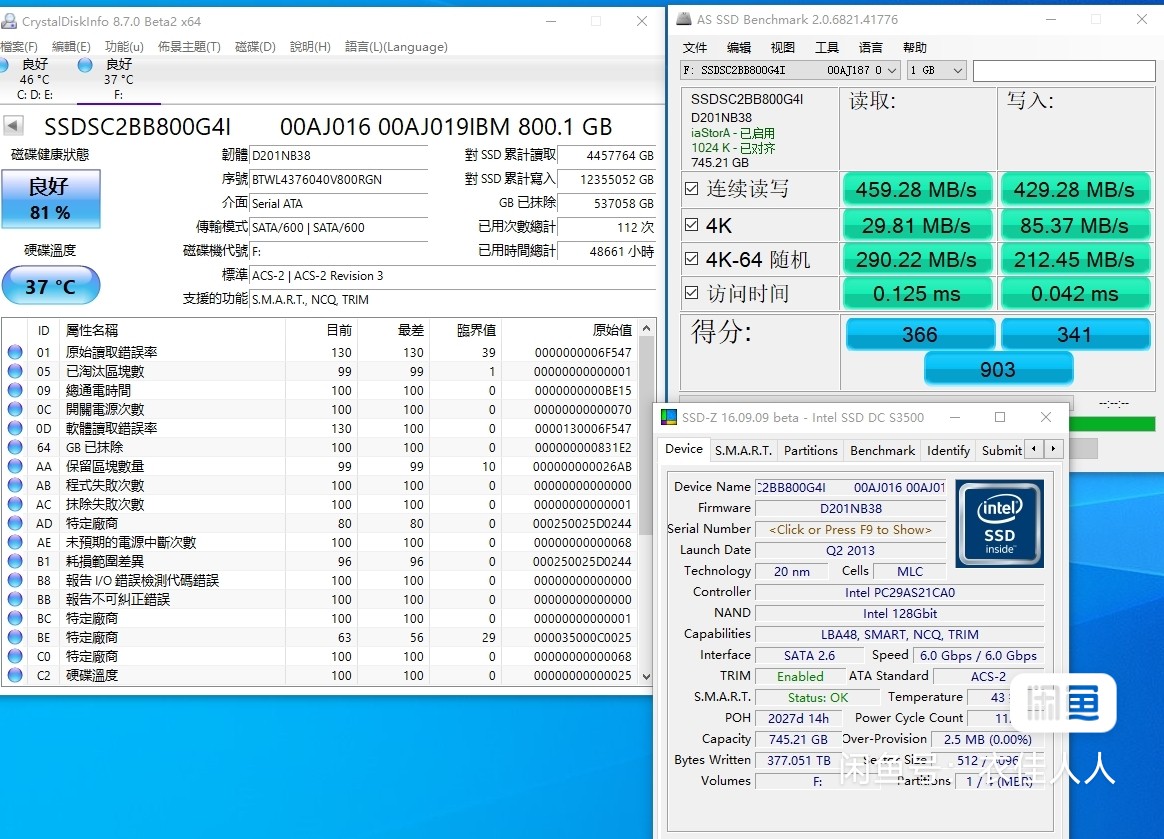Click status orb for attribute AD row
The image size is (1164, 839).
15,523
